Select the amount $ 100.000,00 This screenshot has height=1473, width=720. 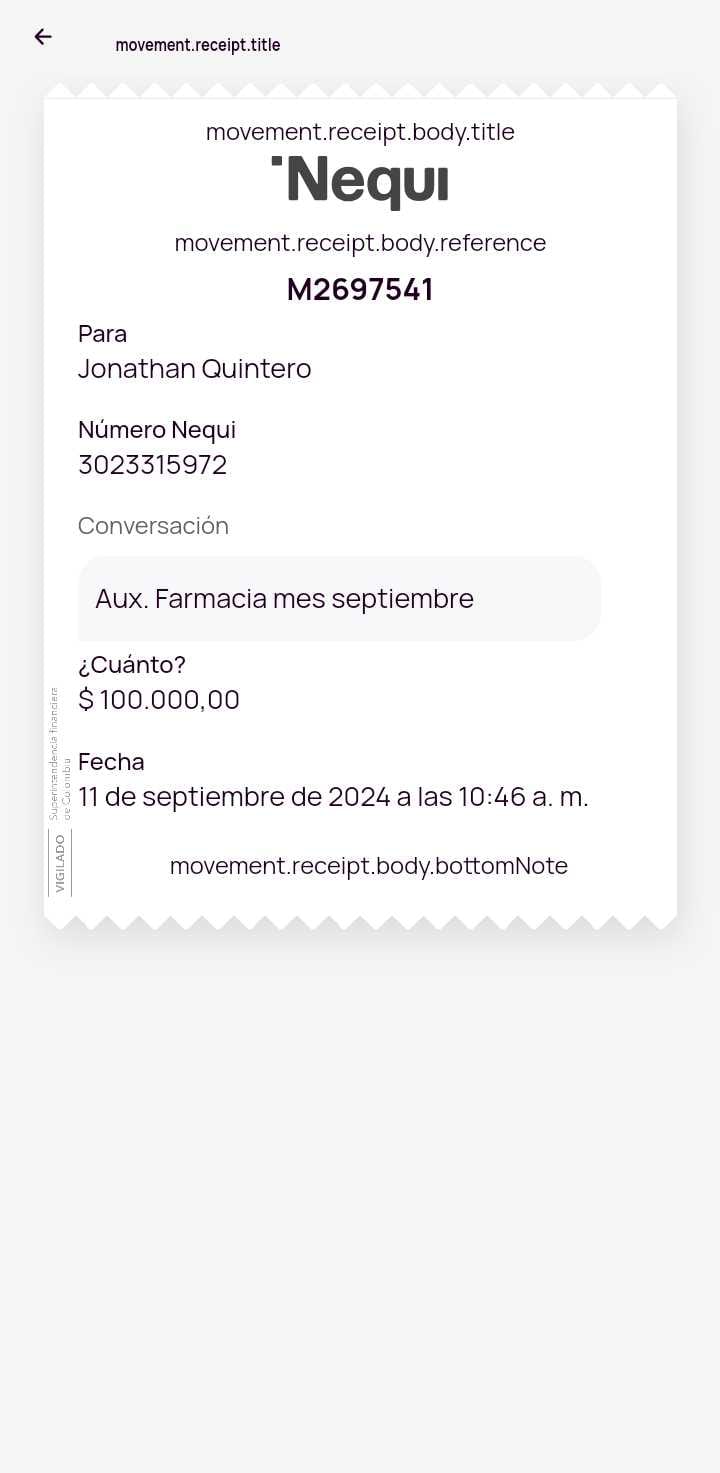click(x=159, y=700)
